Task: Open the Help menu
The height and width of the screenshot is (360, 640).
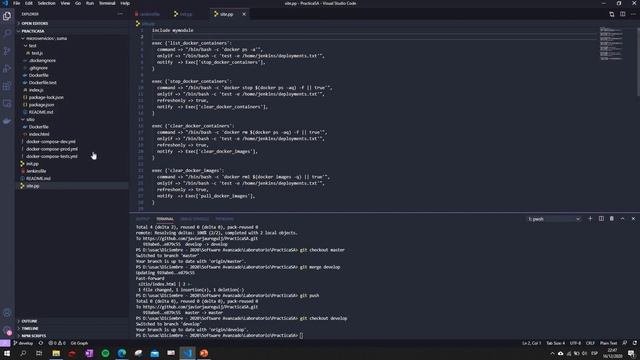Action: 125,3
